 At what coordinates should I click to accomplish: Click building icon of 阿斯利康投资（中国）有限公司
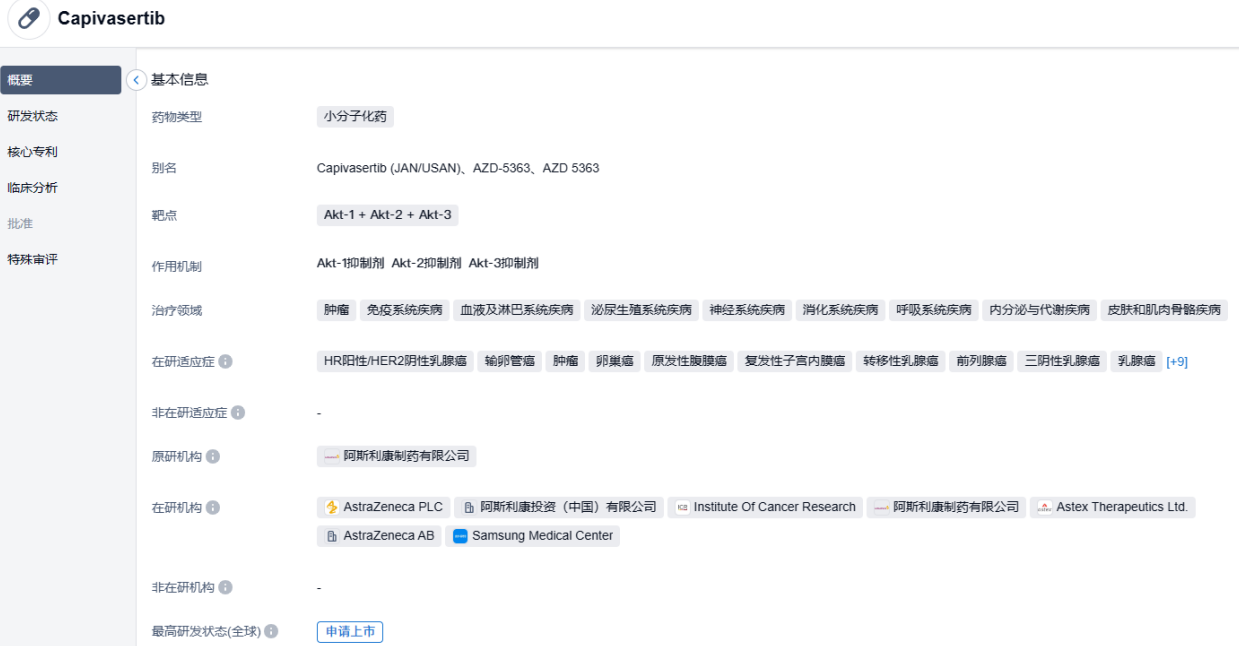point(469,508)
